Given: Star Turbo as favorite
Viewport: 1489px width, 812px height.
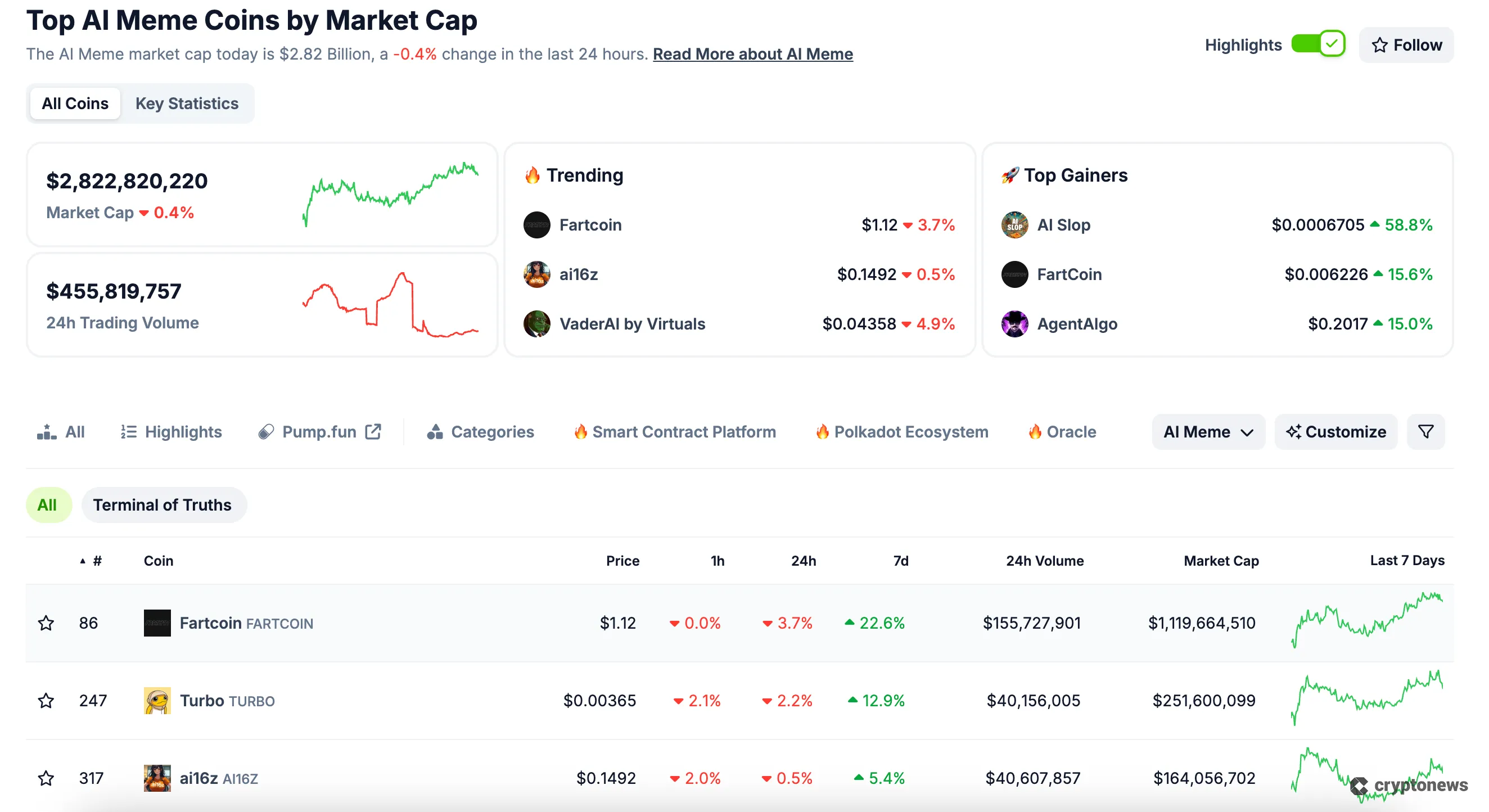Looking at the screenshot, I should pos(46,701).
